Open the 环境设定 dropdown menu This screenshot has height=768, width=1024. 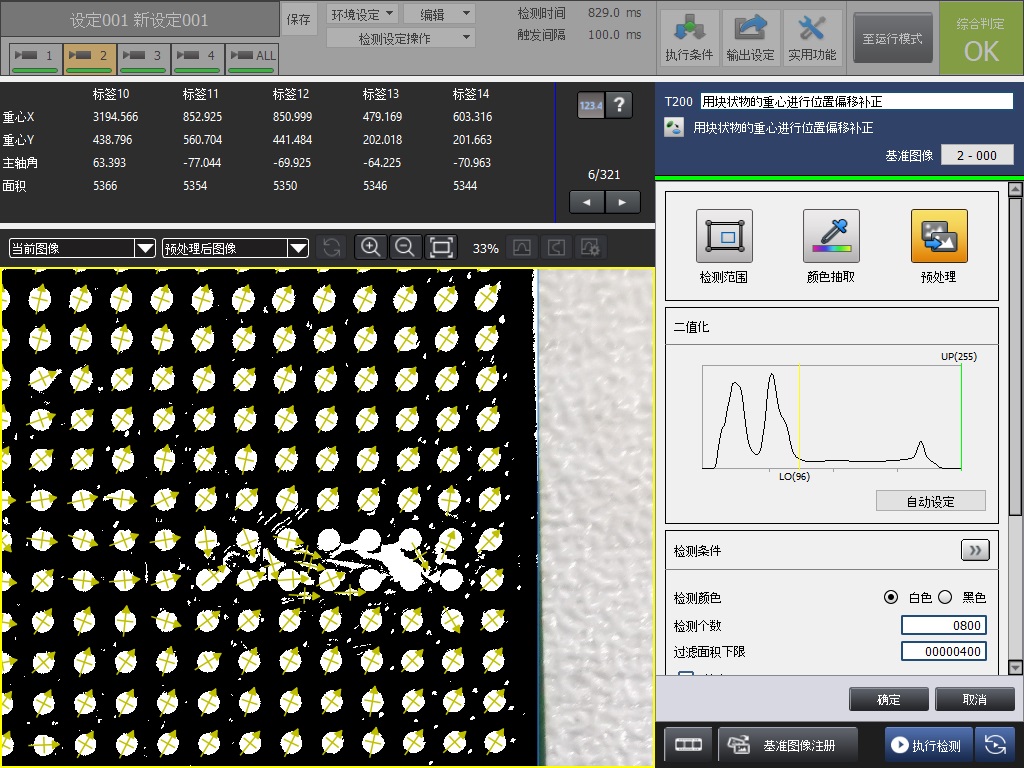[x=362, y=14]
